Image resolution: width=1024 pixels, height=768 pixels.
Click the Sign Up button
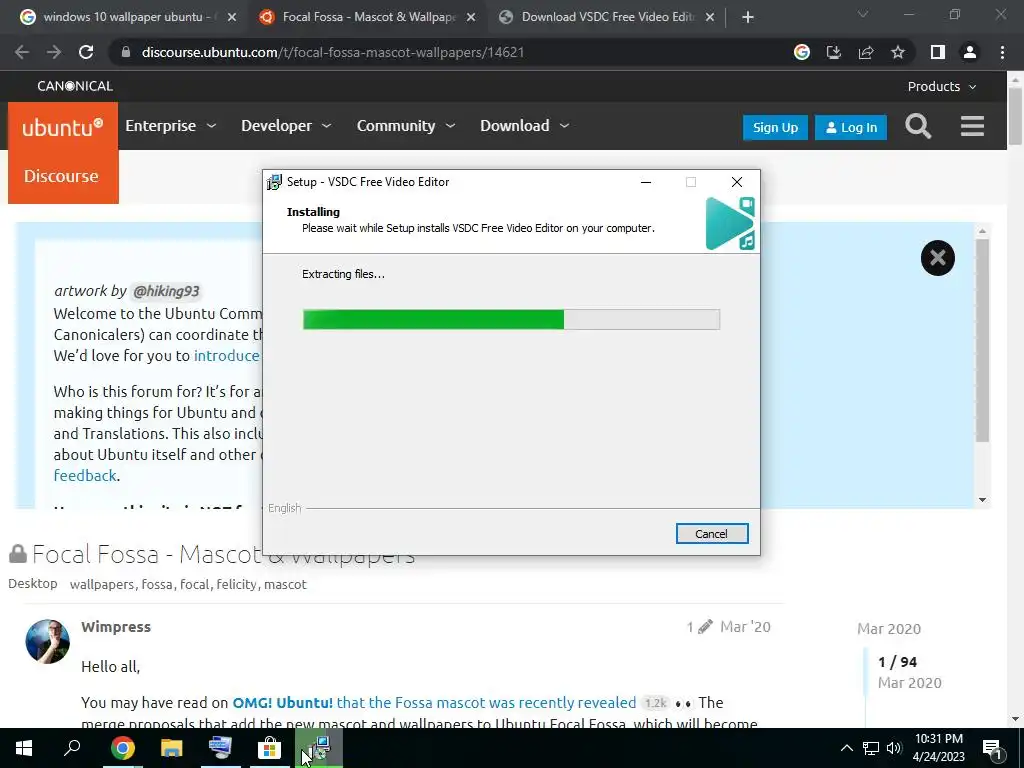click(x=775, y=127)
